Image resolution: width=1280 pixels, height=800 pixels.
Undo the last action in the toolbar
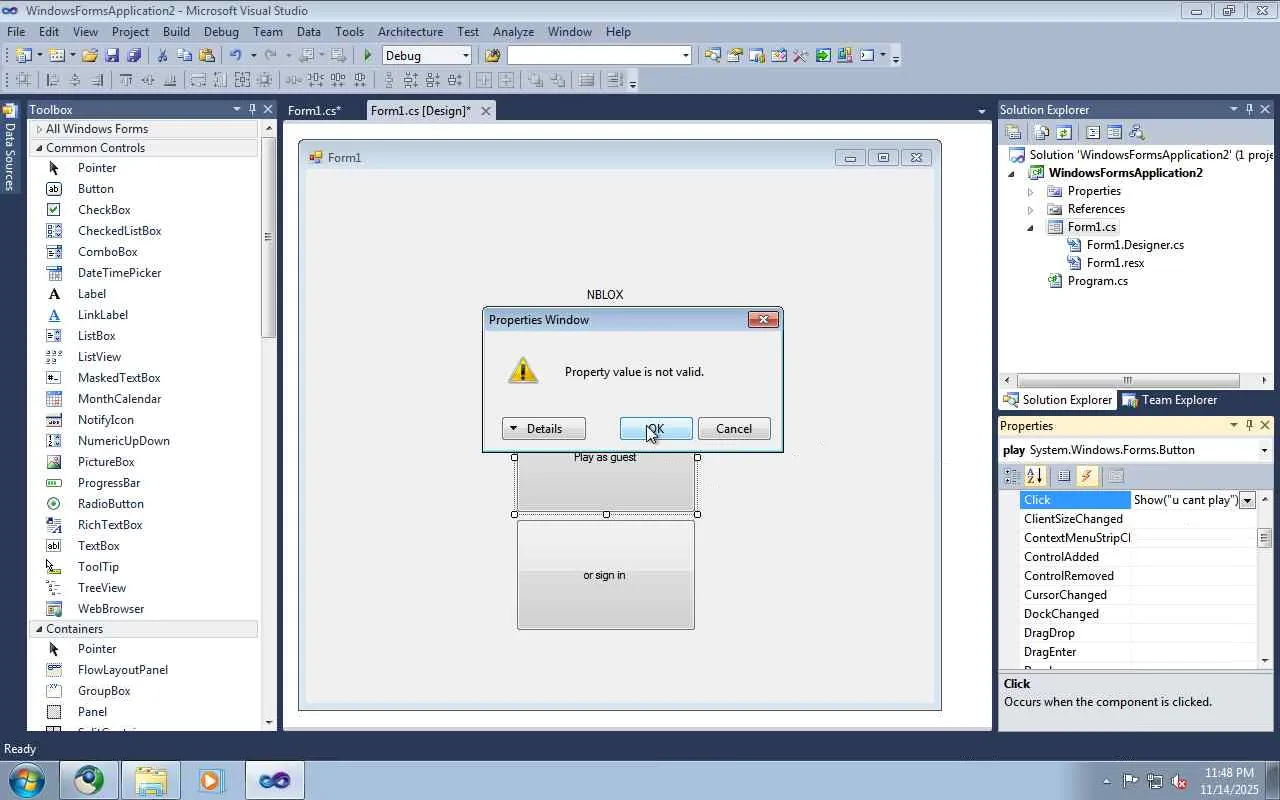(236, 56)
